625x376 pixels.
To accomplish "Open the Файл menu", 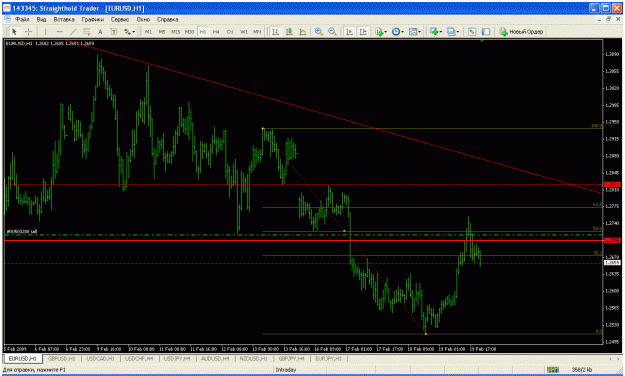I will 22,19.
